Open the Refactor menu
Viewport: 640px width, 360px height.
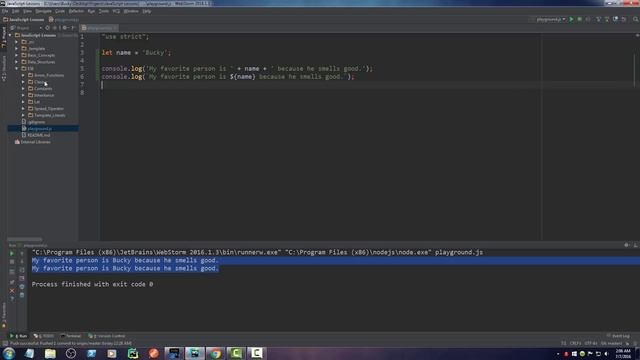pyautogui.click(x=76, y=11)
